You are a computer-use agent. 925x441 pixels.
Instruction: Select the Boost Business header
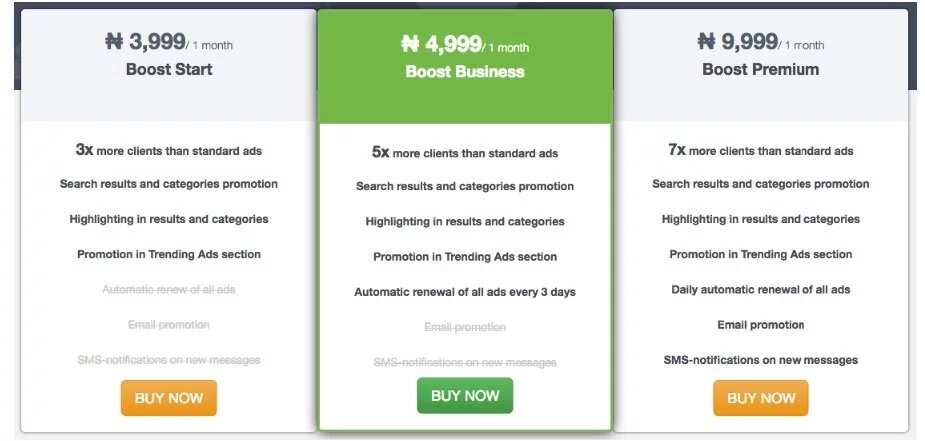[x=465, y=71]
